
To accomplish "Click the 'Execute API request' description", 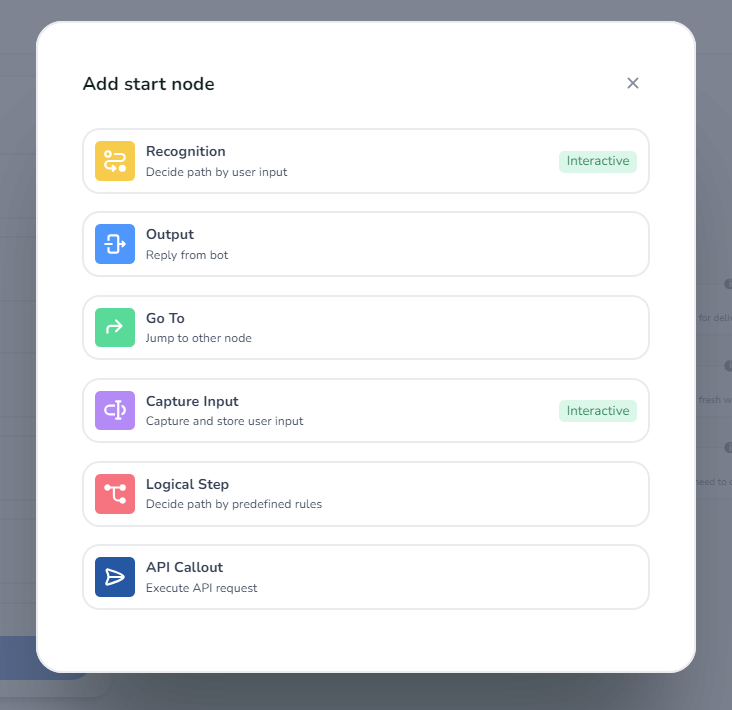I will pyautogui.click(x=202, y=588).
